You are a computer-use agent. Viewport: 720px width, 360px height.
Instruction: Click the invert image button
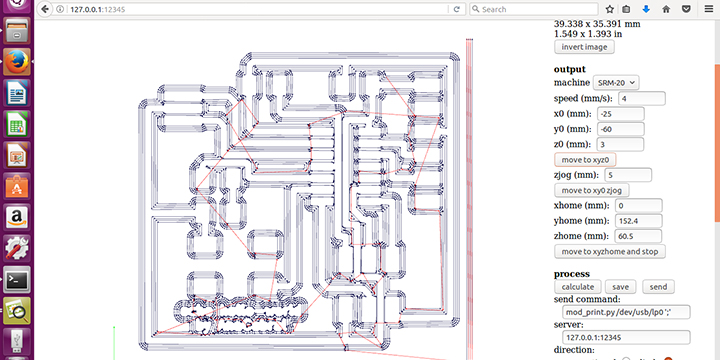584,47
